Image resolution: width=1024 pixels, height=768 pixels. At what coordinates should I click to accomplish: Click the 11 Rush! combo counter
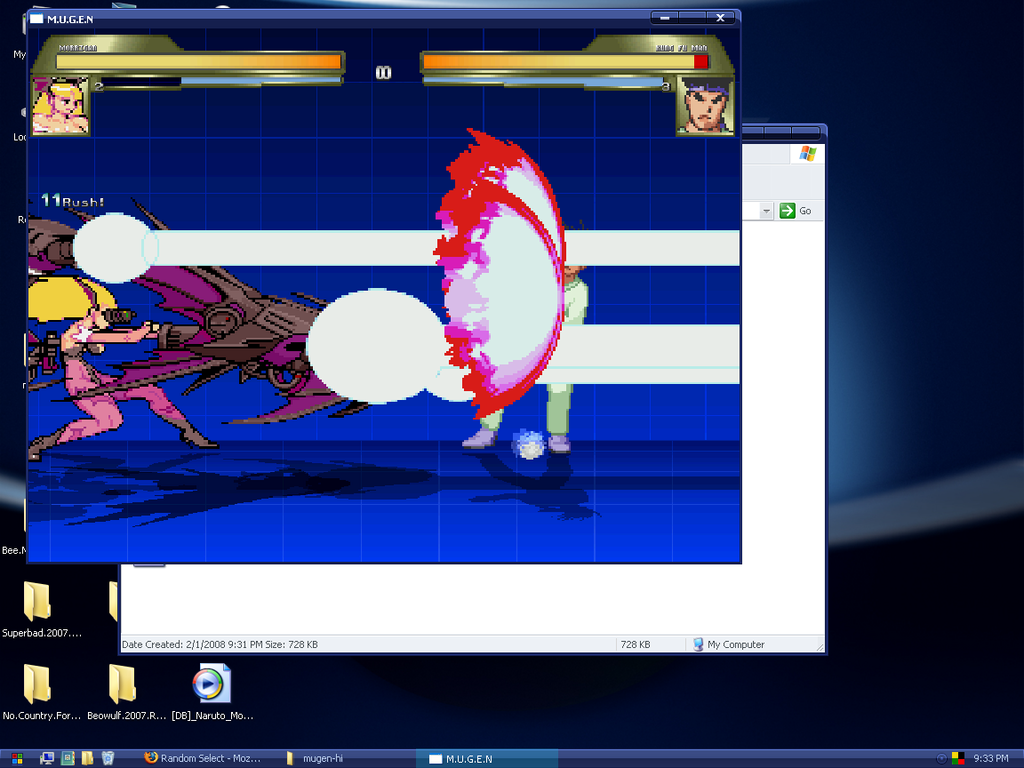pos(72,201)
